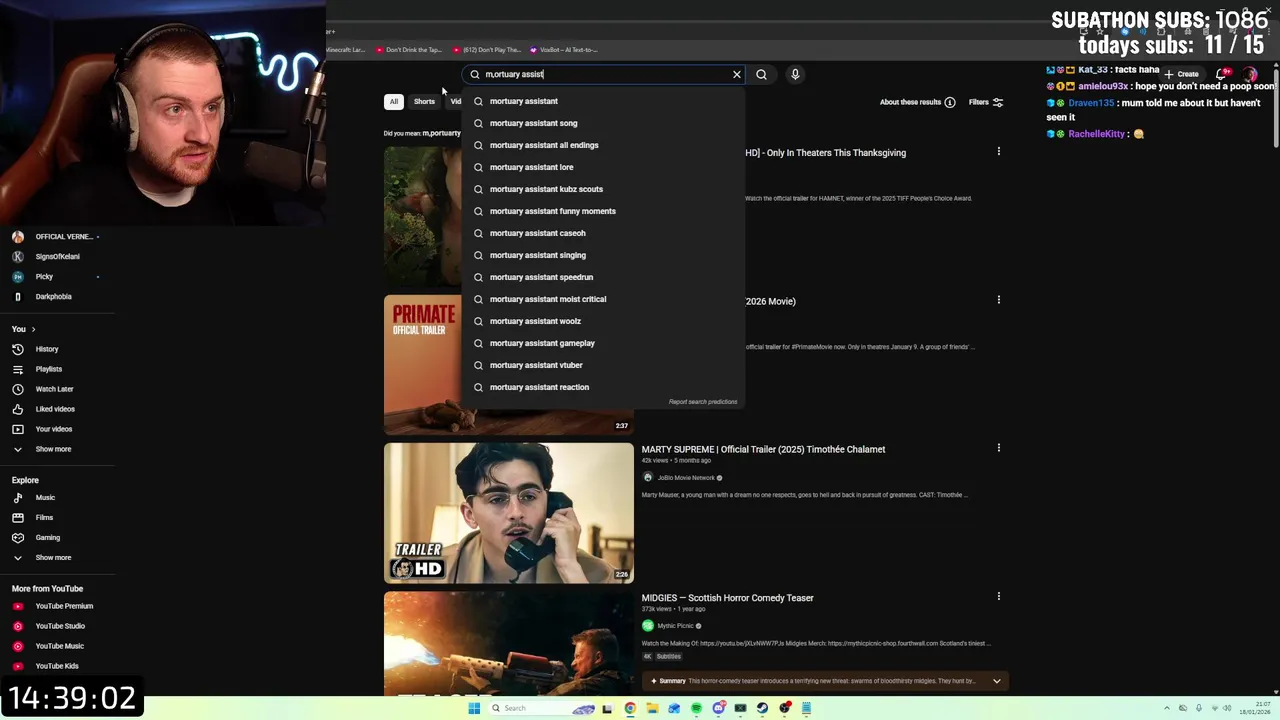This screenshot has width=1280, height=720.
Task: Select the Shorts filter chip
Action: coord(424,101)
